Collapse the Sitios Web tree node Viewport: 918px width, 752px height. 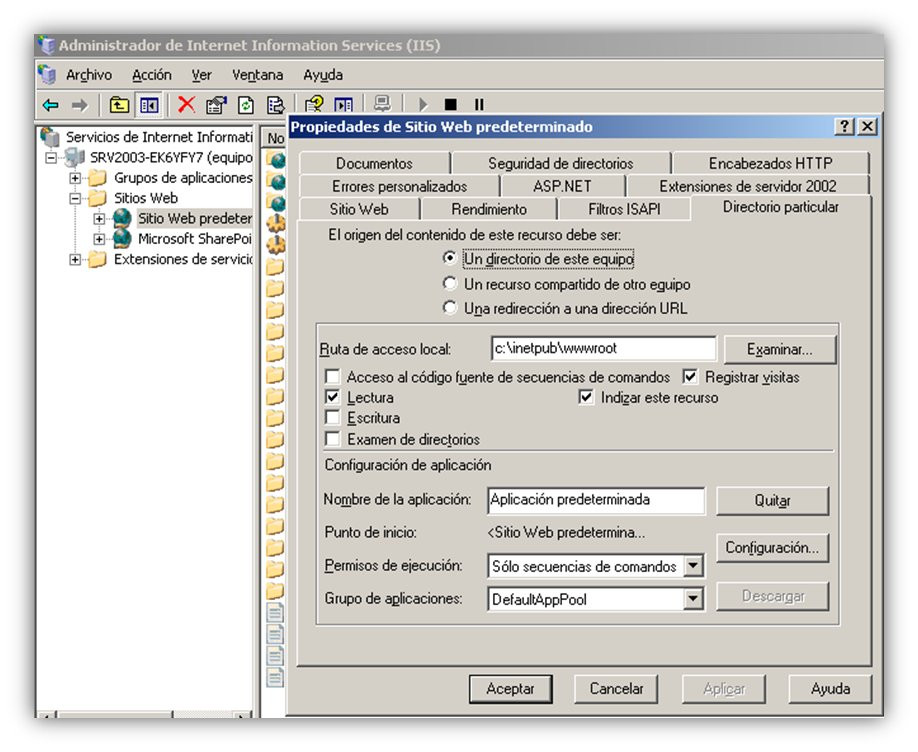tap(75, 198)
